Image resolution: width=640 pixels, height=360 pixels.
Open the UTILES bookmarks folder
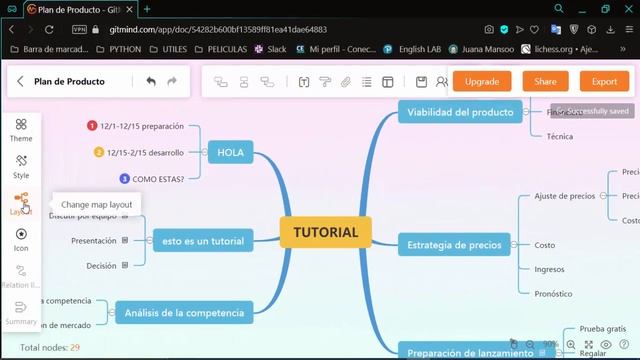pos(168,49)
